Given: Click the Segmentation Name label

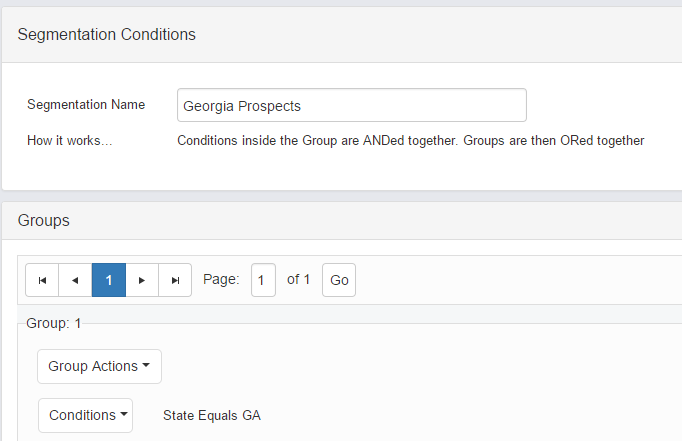Looking at the screenshot, I should (86, 105).
